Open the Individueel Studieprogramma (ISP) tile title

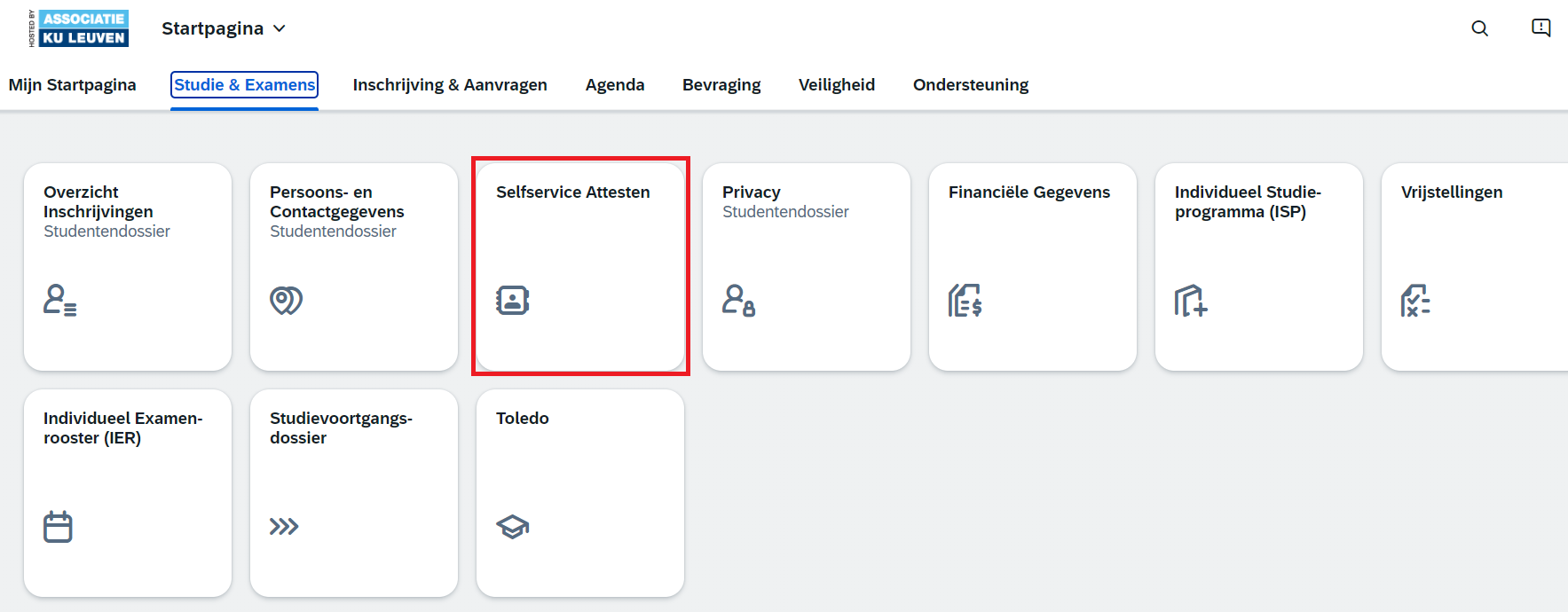tap(1248, 202)
